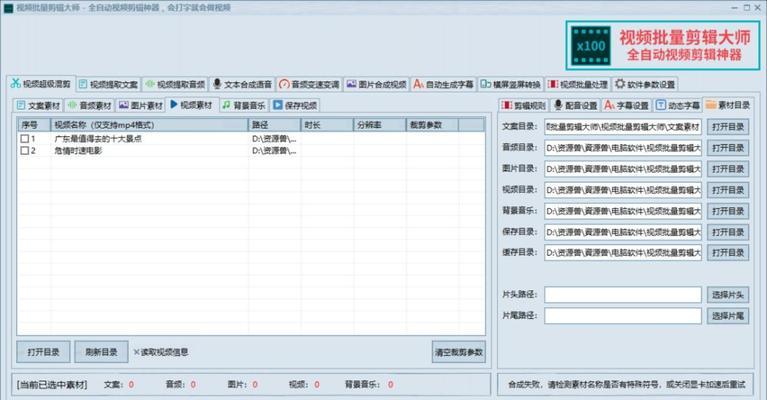The height and width of the screenshot is (400, 767).
Task: Click the 合成失败 status message
Action: pos(627,385)
